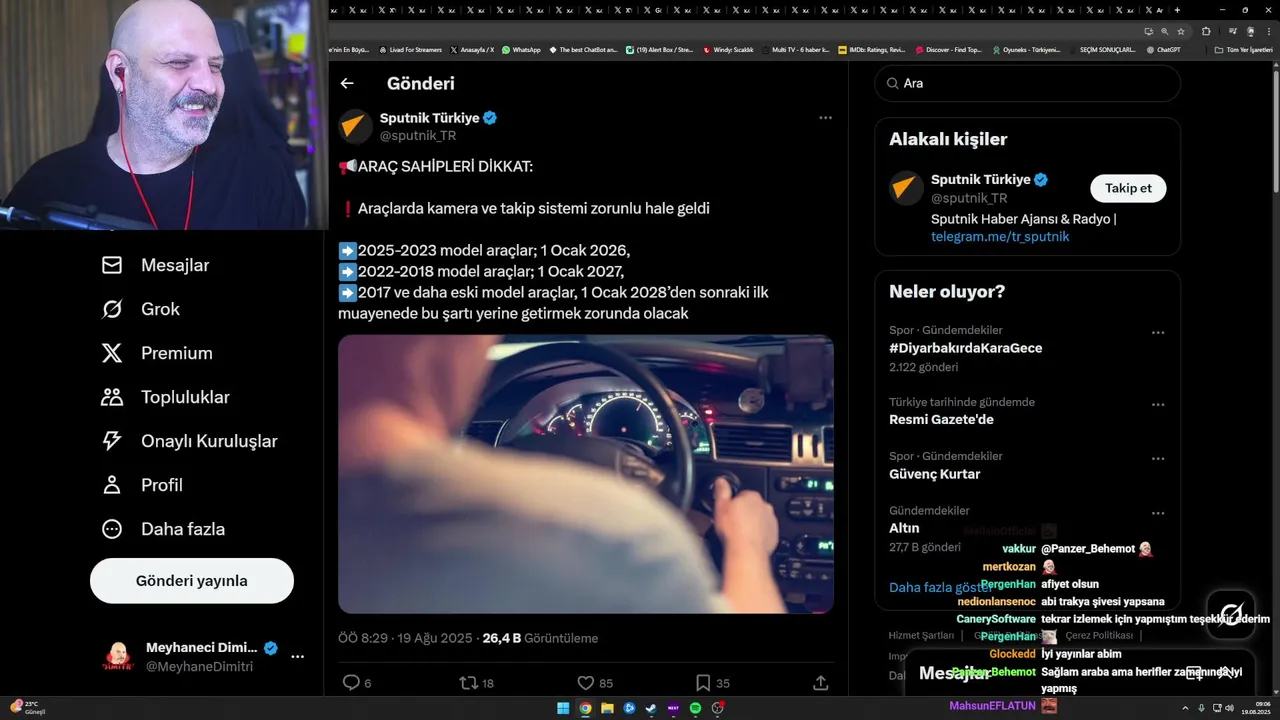The image size is (1280, 720).
Task: Open Chrome from the taskbar
Action: pos(585,708)
